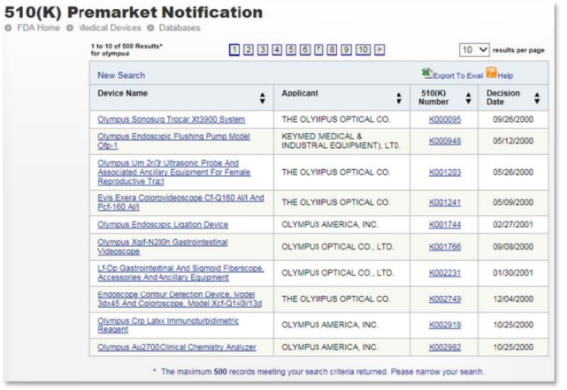This screenshot has height=390, width=567.
Task: Open Endoscope Contour Detection Device link
Action: pos(180,299)
